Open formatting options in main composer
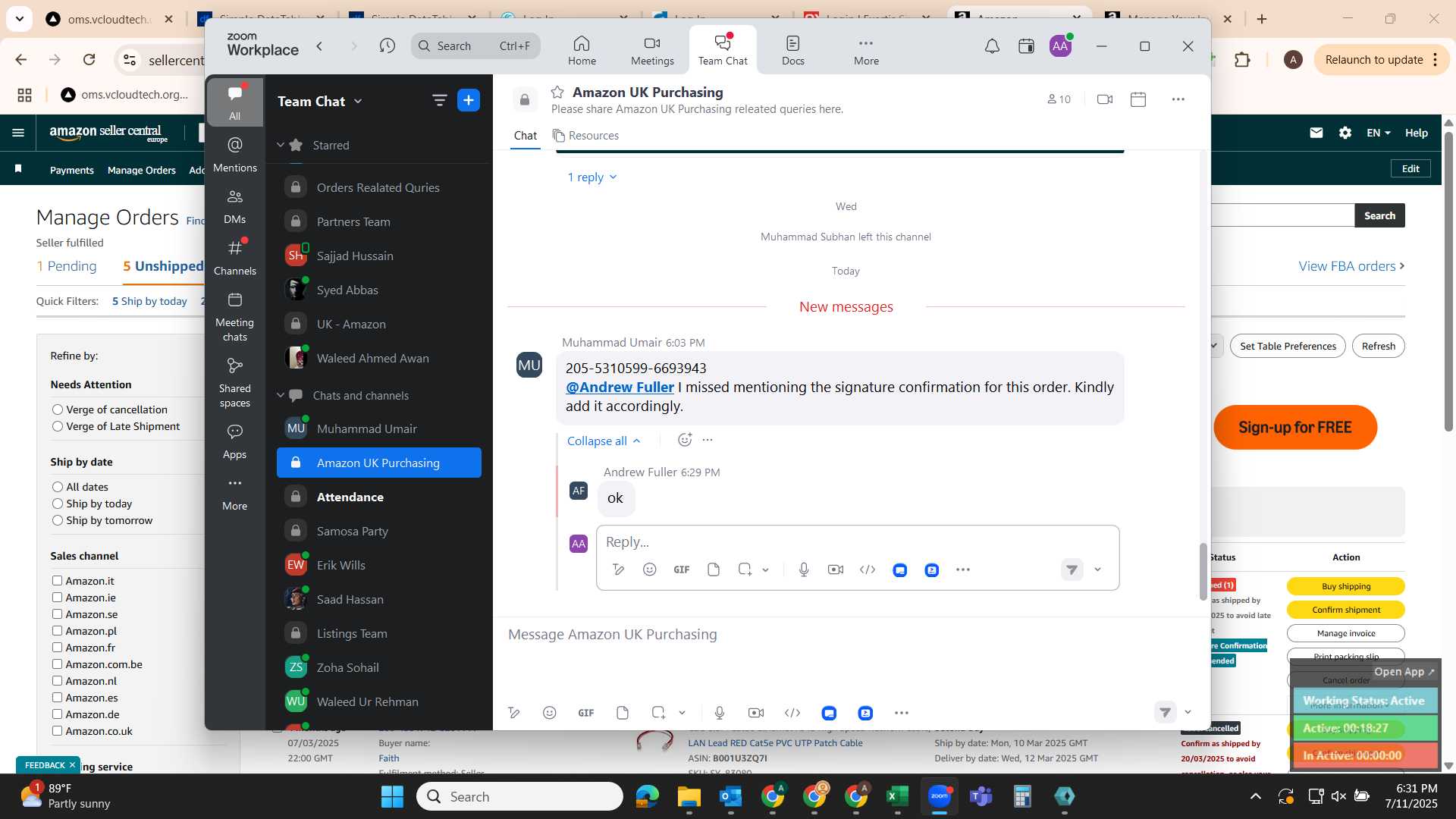The image size is (1456, 819). click(x=514, y=713)
